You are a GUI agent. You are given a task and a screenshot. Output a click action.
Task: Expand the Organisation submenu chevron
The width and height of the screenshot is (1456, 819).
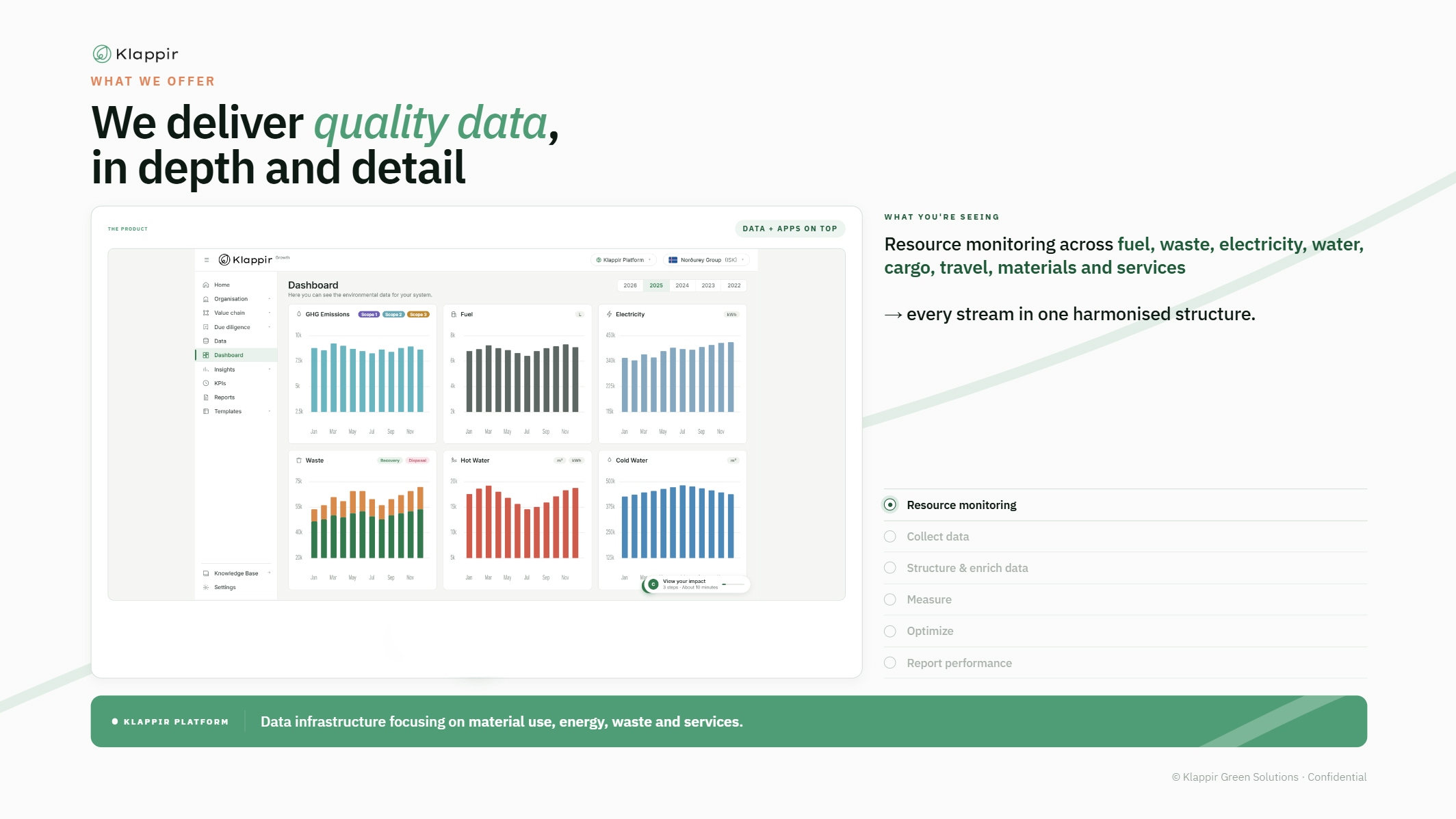pyautogui.click(x=270, y=299)
